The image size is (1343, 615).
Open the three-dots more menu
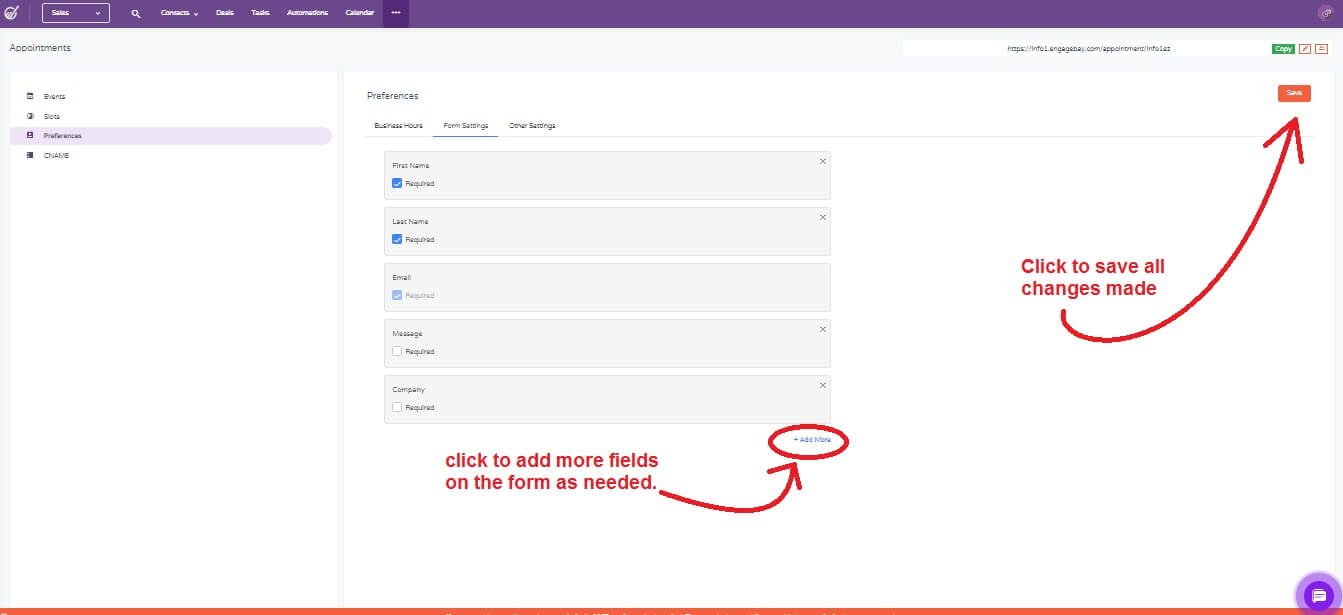[x=396, y=13]
